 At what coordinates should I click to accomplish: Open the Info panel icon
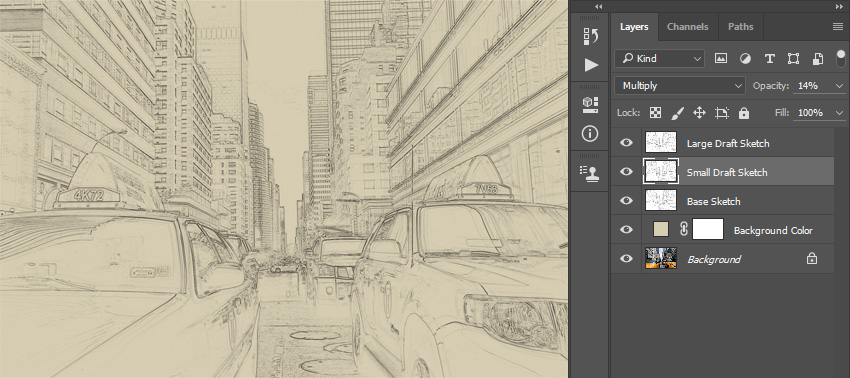[x=590, y=133]
